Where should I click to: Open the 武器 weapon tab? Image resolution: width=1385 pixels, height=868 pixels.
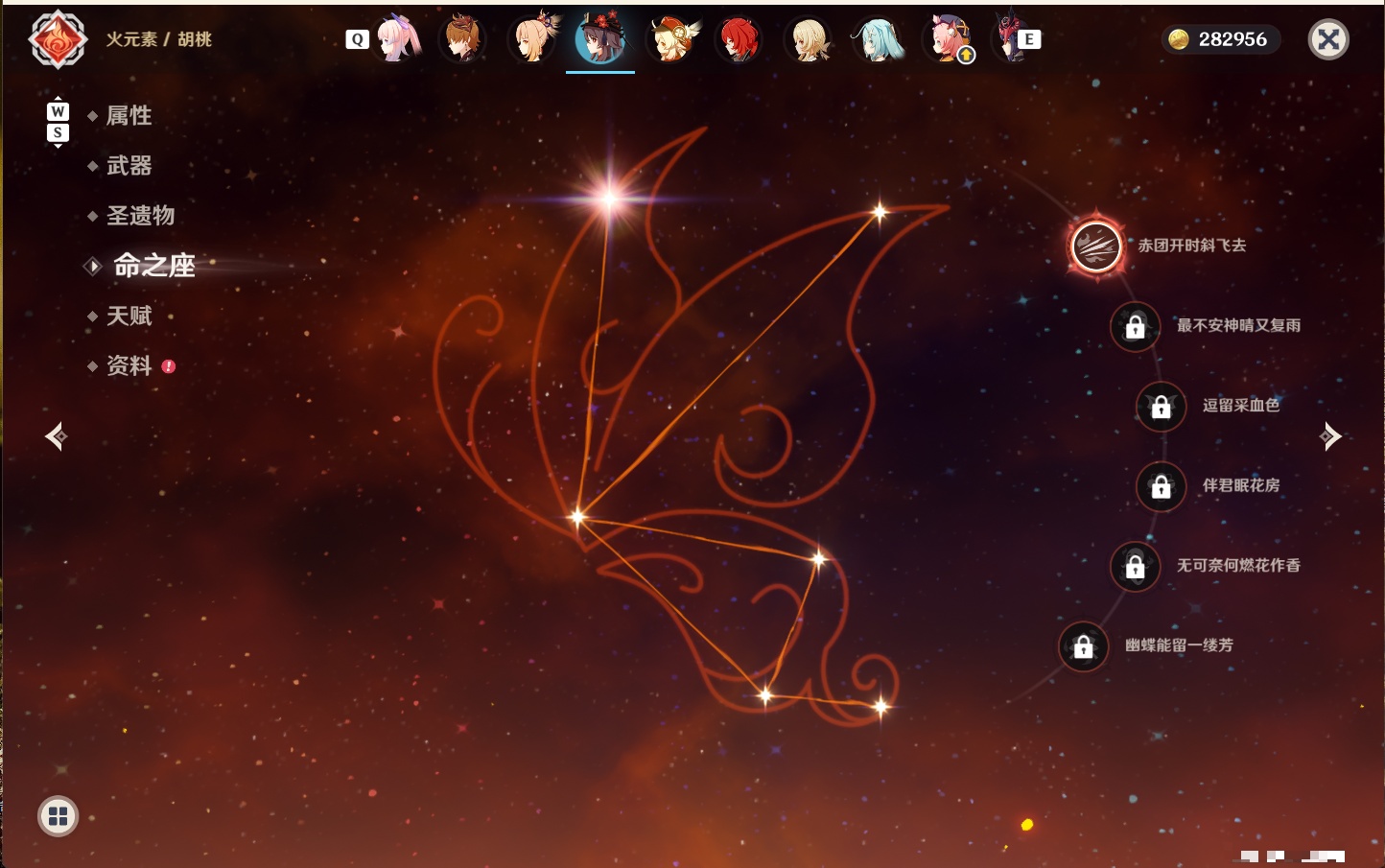pyautogui.click(x=129, y=166)
